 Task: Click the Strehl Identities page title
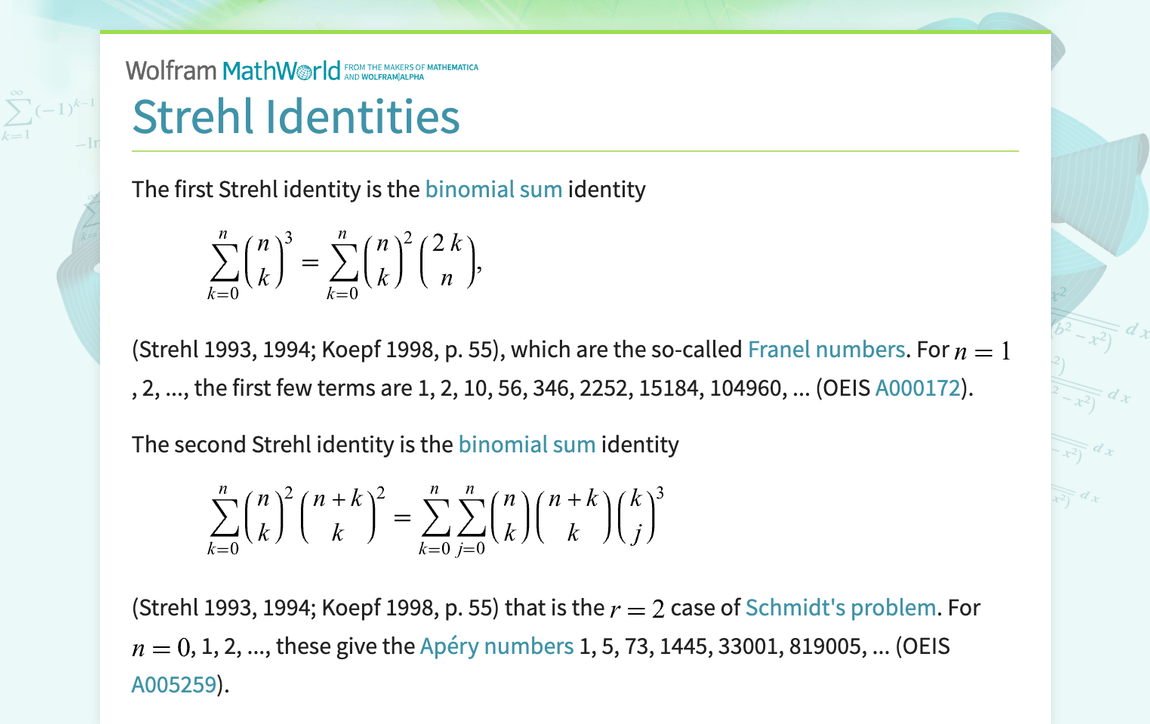click(x=296, y=117)
